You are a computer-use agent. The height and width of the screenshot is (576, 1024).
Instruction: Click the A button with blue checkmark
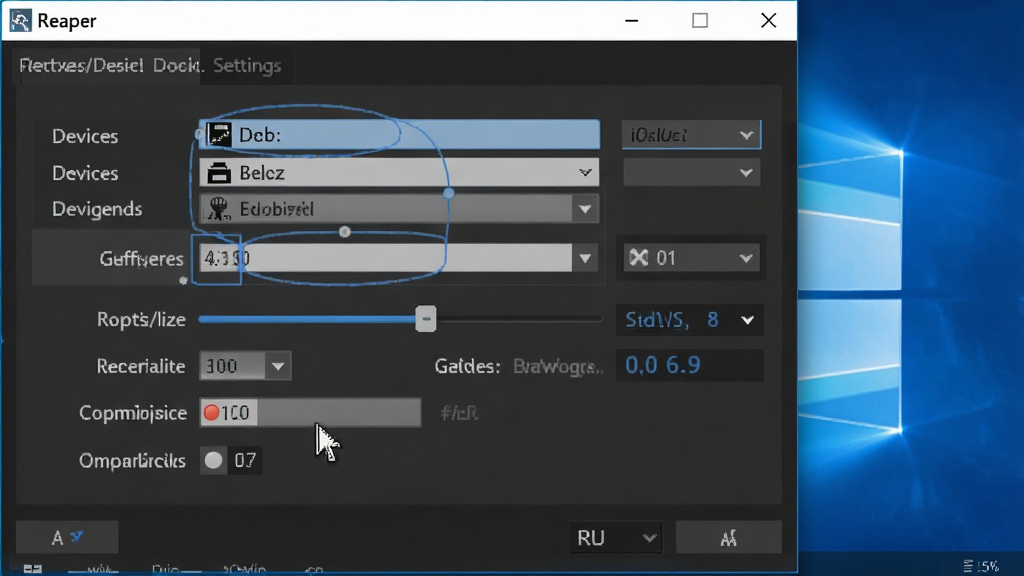tap(67, 537)
